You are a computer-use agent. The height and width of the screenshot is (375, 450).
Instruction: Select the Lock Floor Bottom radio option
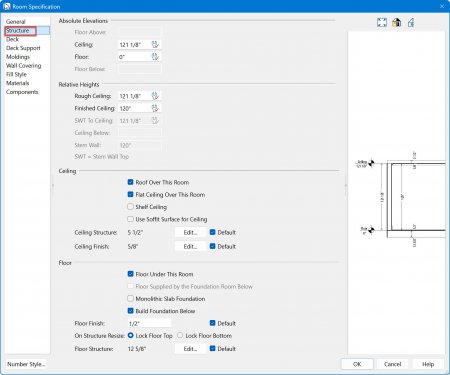coord(180,335)
